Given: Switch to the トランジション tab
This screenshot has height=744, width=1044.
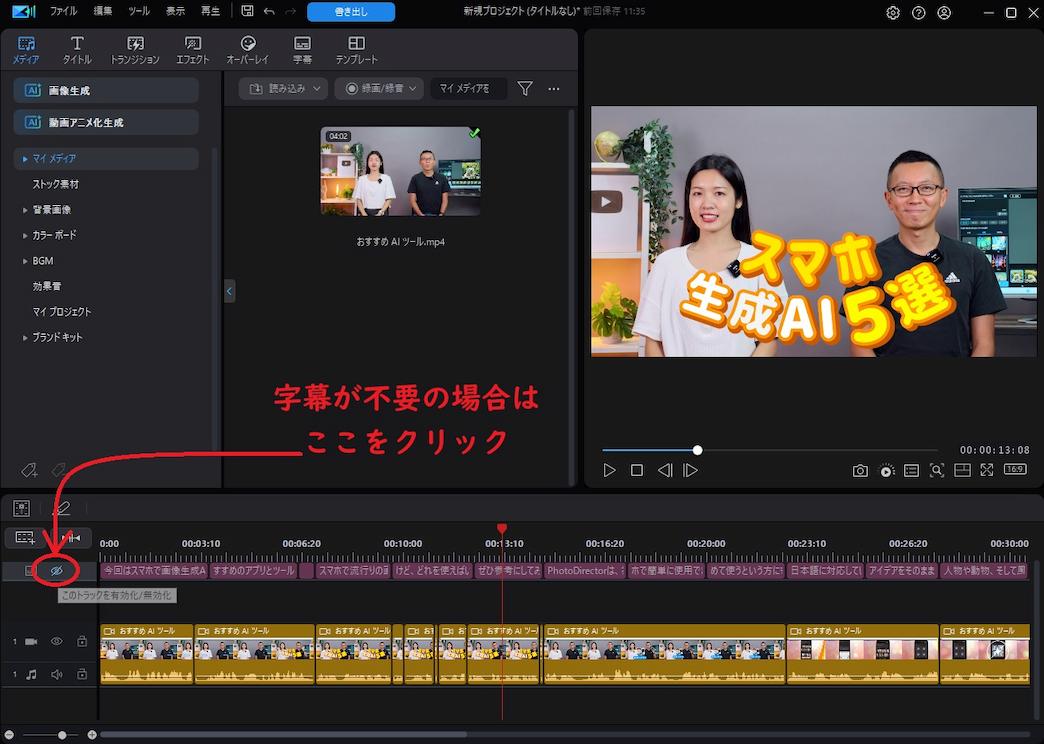Looking at the screenshot, I should (x=135, y=50).
